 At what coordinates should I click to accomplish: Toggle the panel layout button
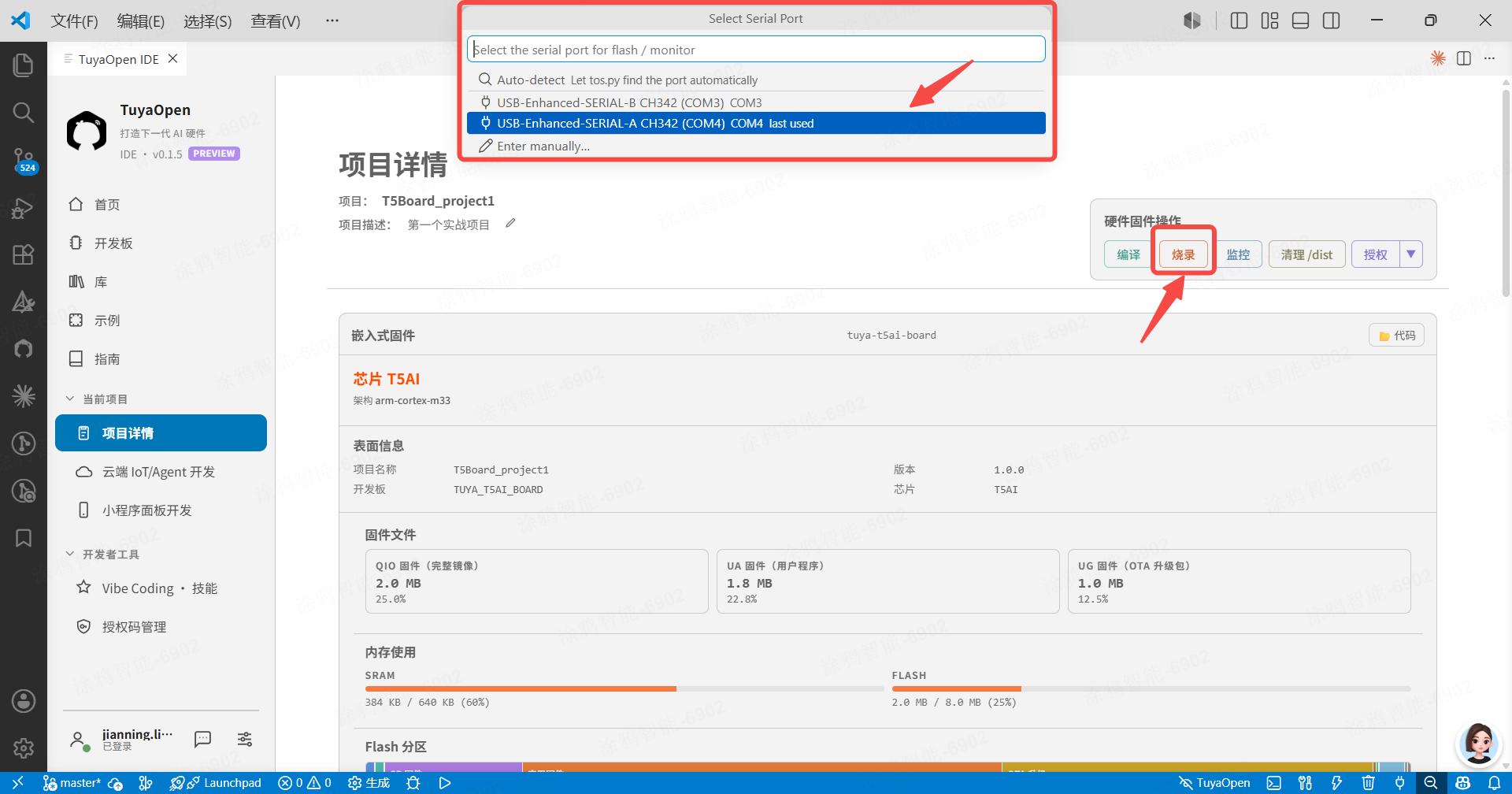click(1301, 20)
